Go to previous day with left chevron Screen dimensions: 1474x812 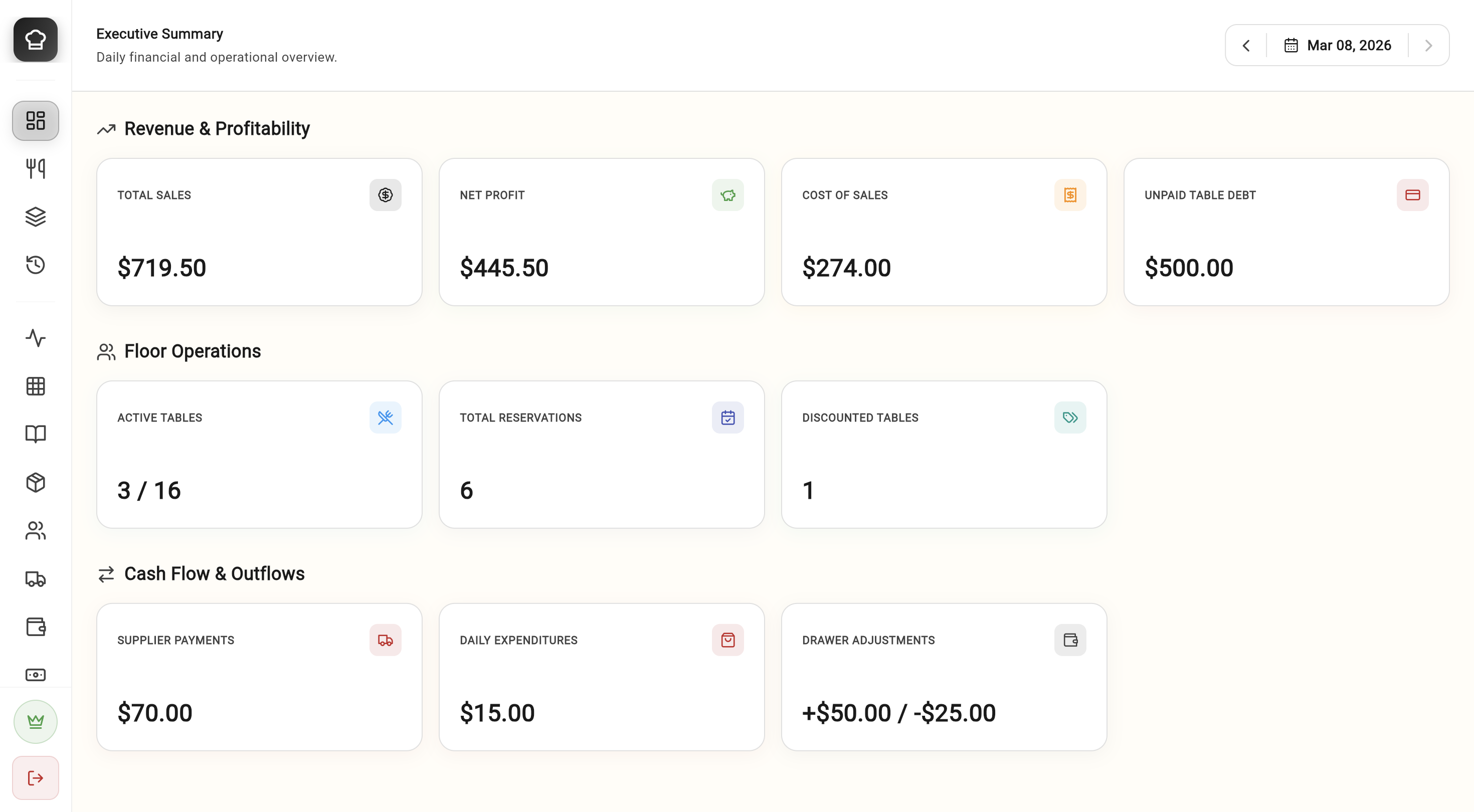(x=1246, y=45)
